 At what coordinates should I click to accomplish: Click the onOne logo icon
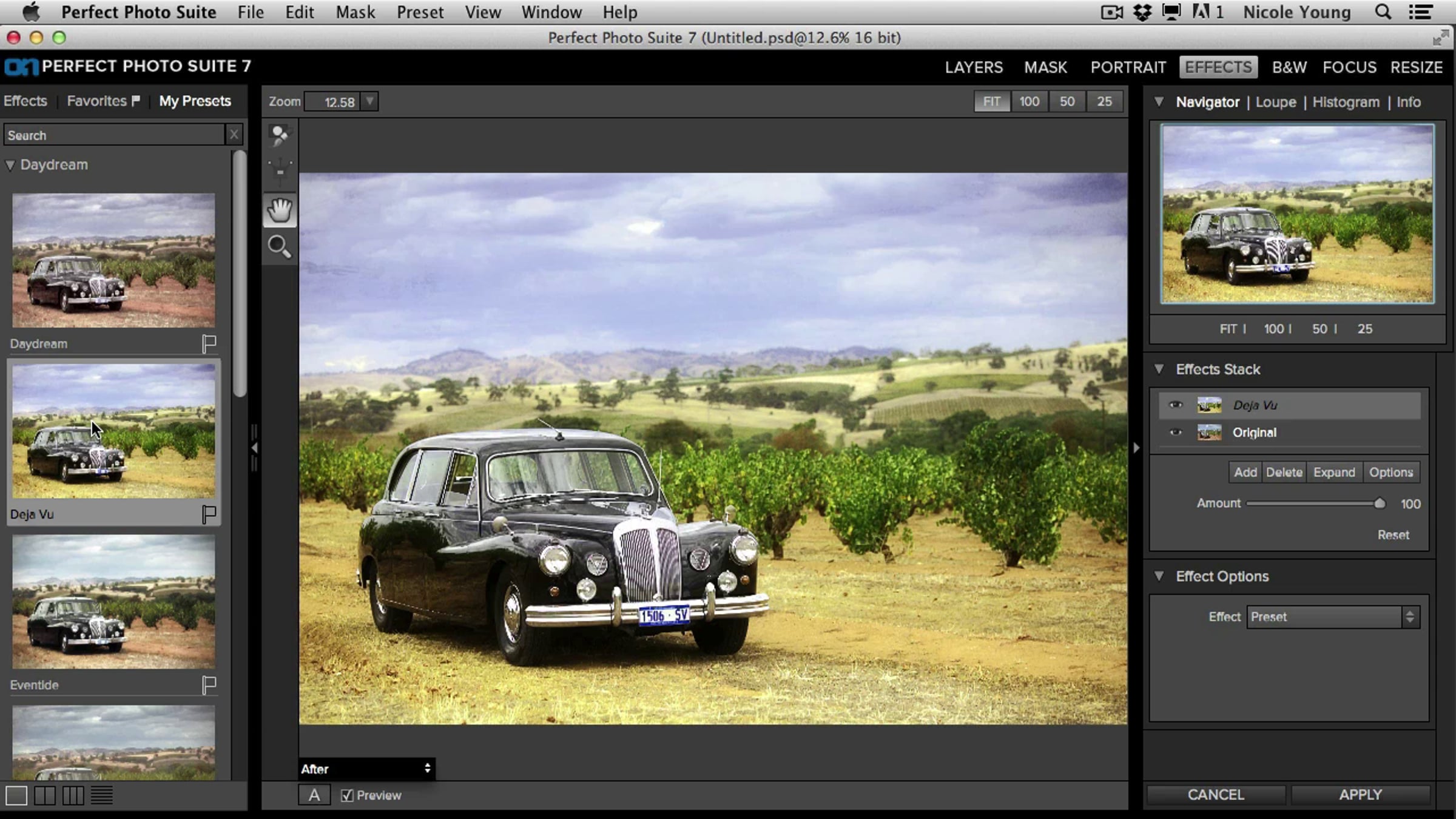(x=21, y=67)
